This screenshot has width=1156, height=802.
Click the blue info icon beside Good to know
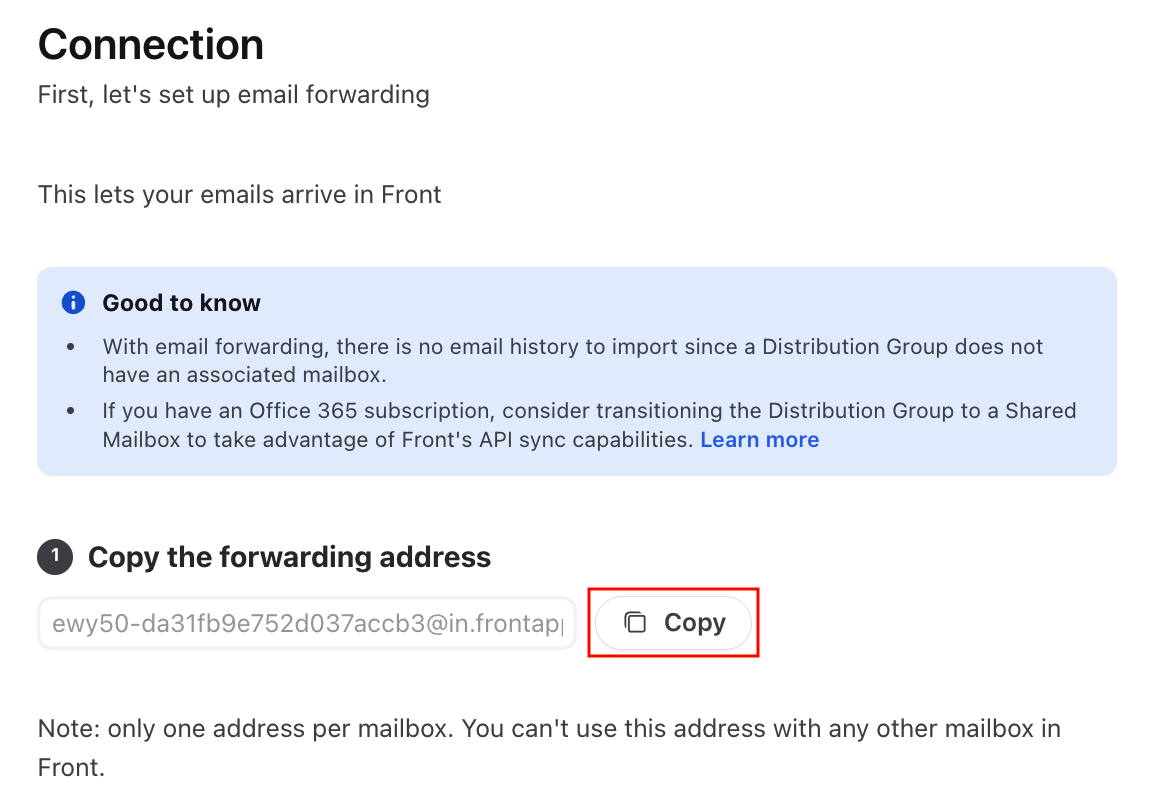(x=73, y=302)
